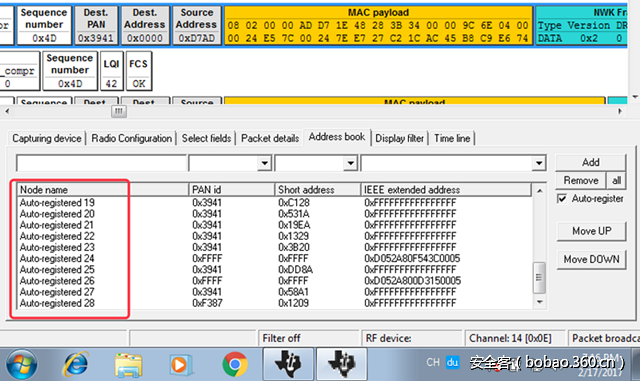
Task: Click the Node name input field
Action: tap(101, 163)
